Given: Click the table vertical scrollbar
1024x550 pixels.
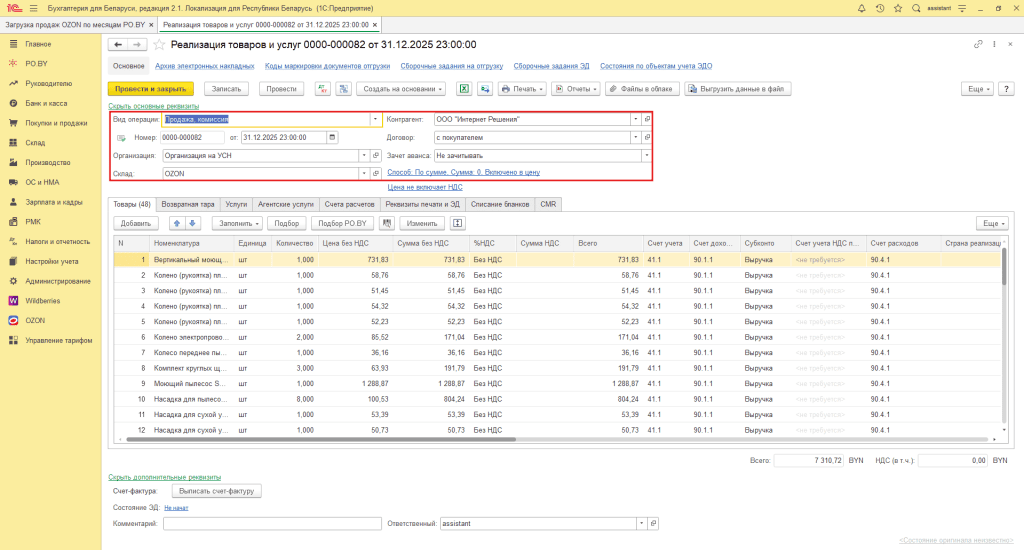Looking at the screenshot, I should point(1004,266).
